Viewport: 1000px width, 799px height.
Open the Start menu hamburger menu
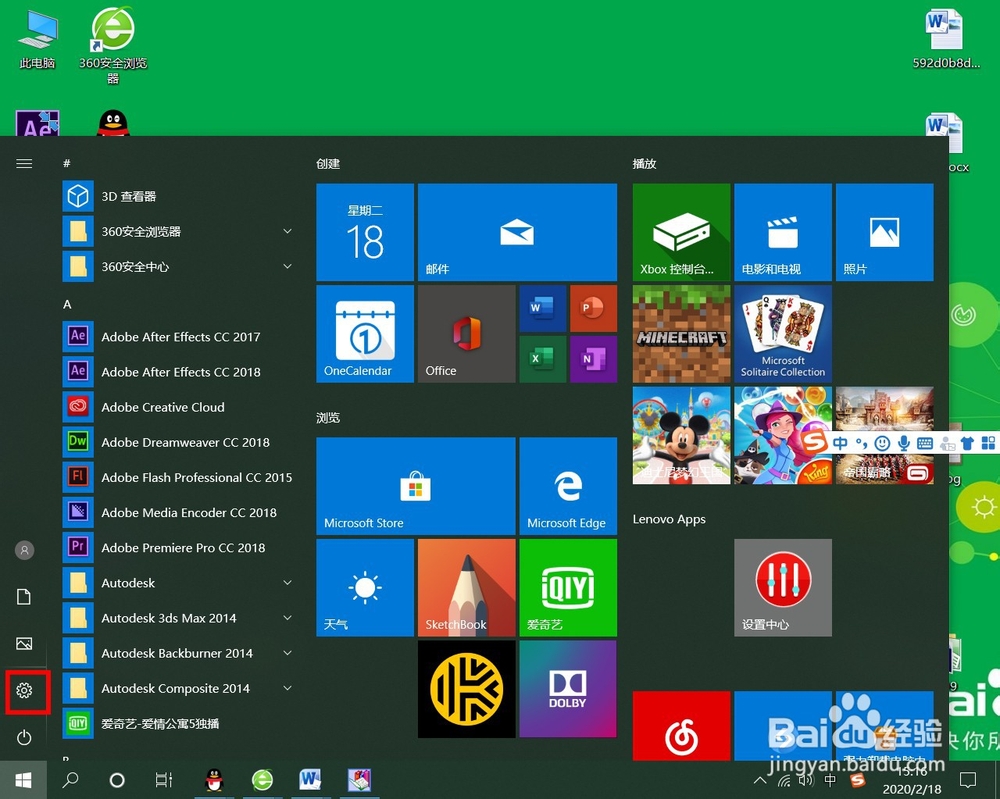coord(24,163)
